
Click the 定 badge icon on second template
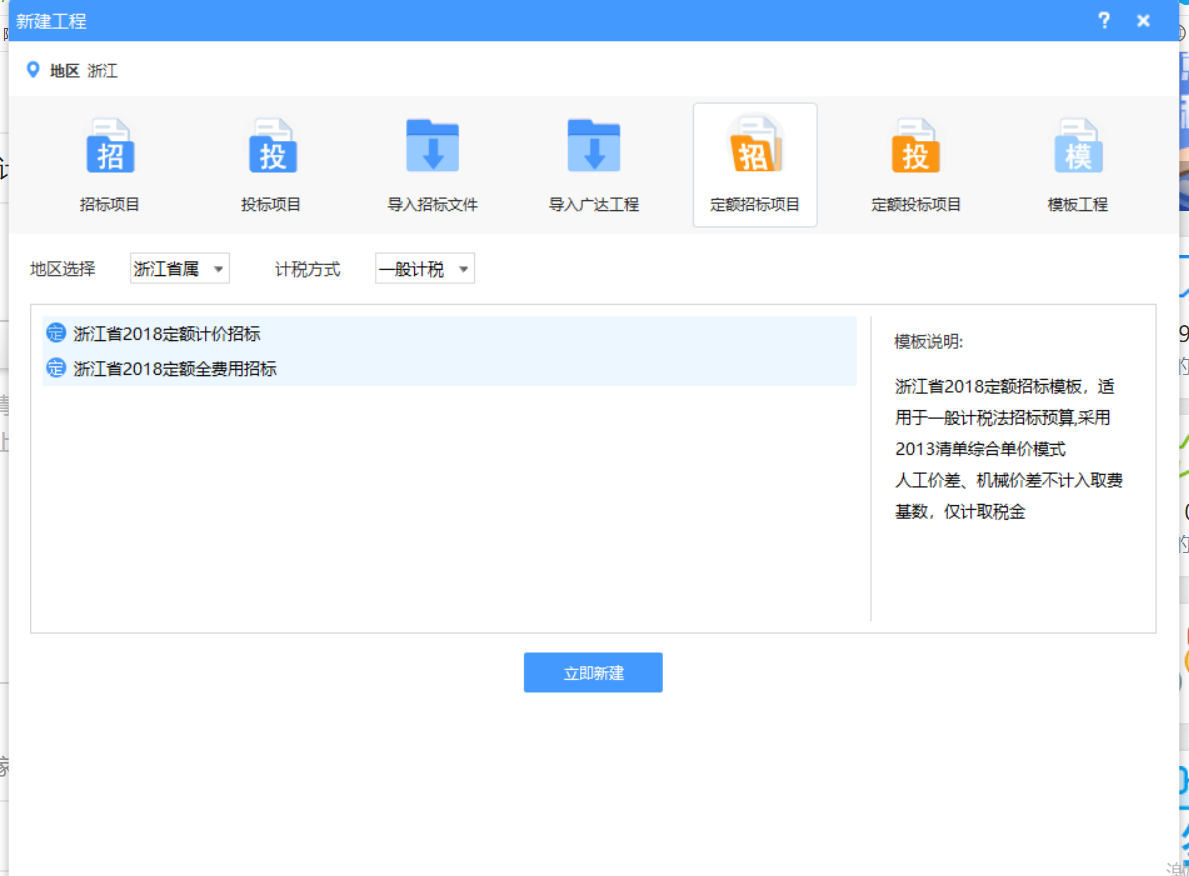coord(56,368)
